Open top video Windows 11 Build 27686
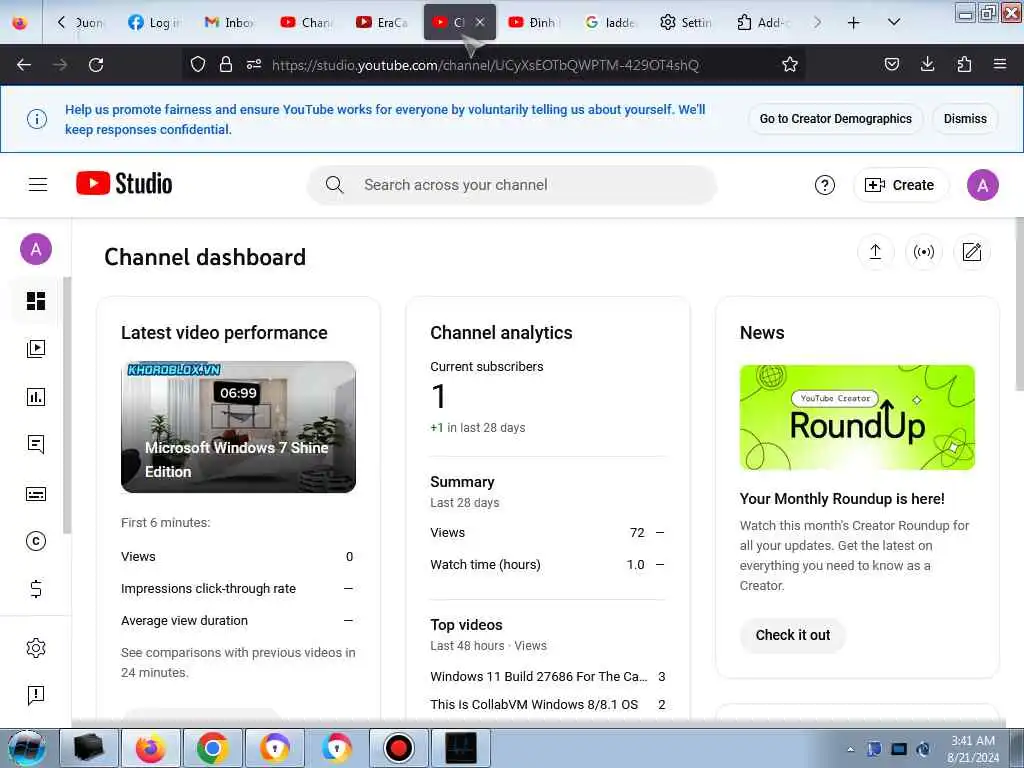1024x768 pixels. (x=539, y=677)
